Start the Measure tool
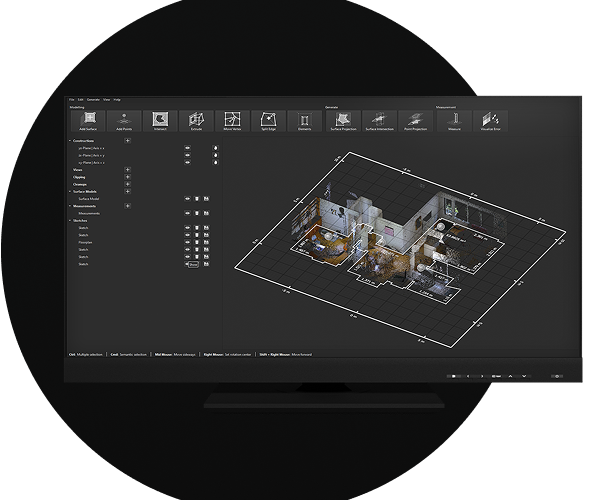Screen dimensions: 615x500 [x=453, y=121]
